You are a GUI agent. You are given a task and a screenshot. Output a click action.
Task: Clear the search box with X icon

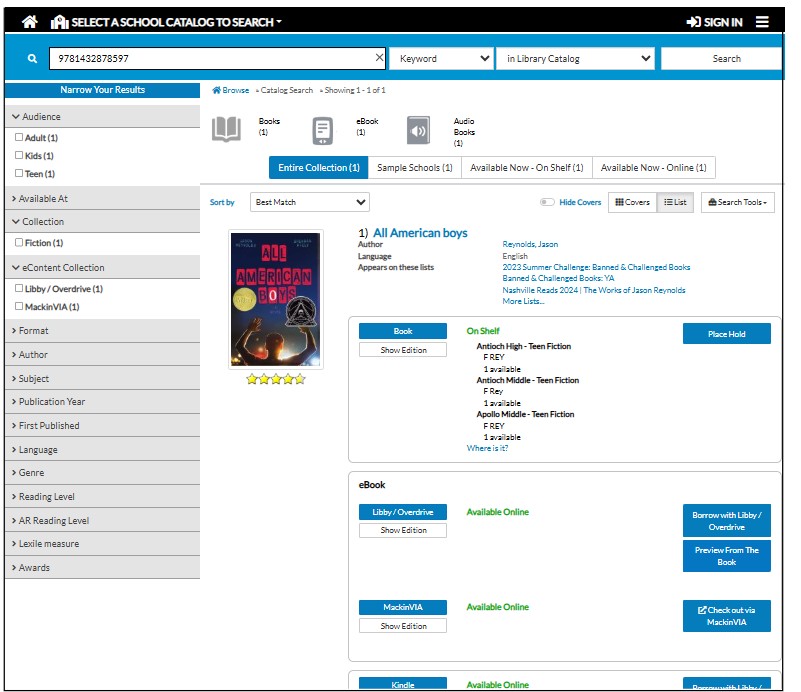379,58
